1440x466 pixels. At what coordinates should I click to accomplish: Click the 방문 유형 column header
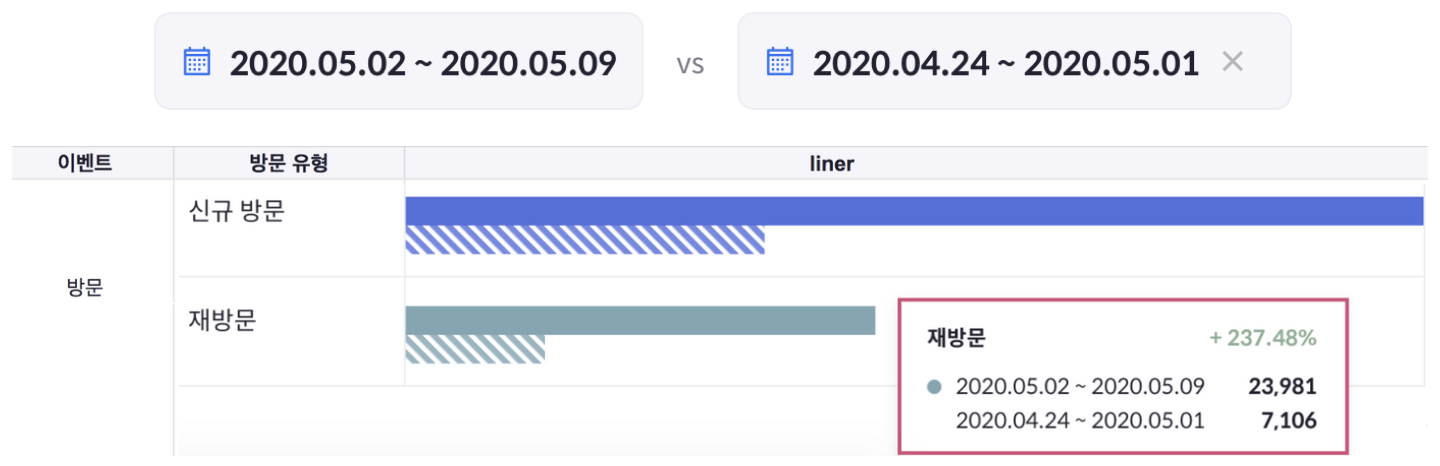point(289,164)
